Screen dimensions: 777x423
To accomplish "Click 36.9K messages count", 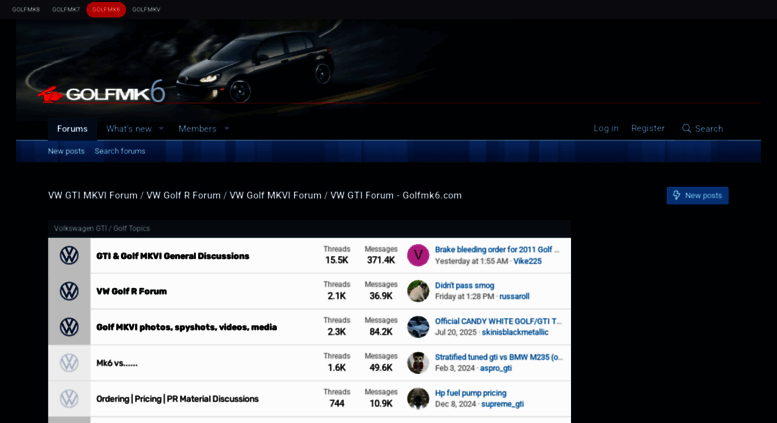I will pyautogui.click(x=381, y=296).
